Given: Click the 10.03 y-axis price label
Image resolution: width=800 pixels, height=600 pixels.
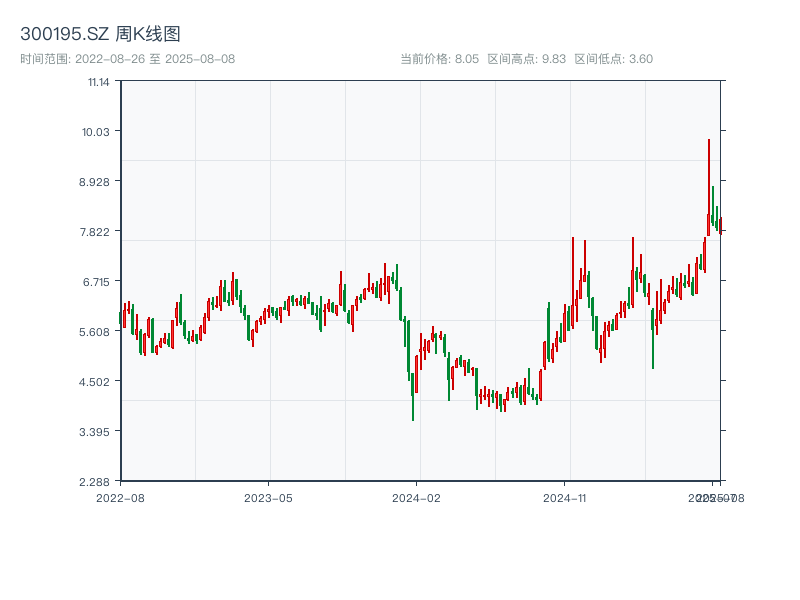Looking at the screenshot, I should point(97,132).
